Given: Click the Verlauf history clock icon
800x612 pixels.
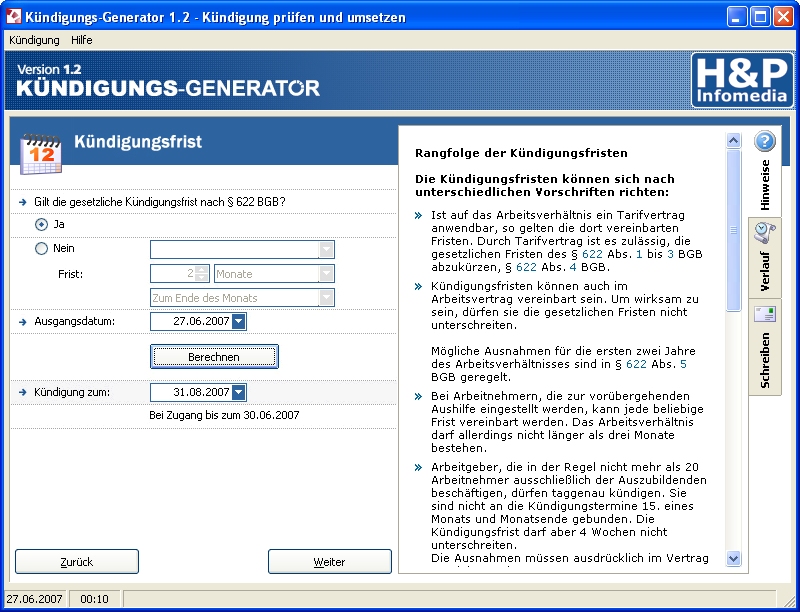Looking at the screenshot, I should [x=764, y=232].
